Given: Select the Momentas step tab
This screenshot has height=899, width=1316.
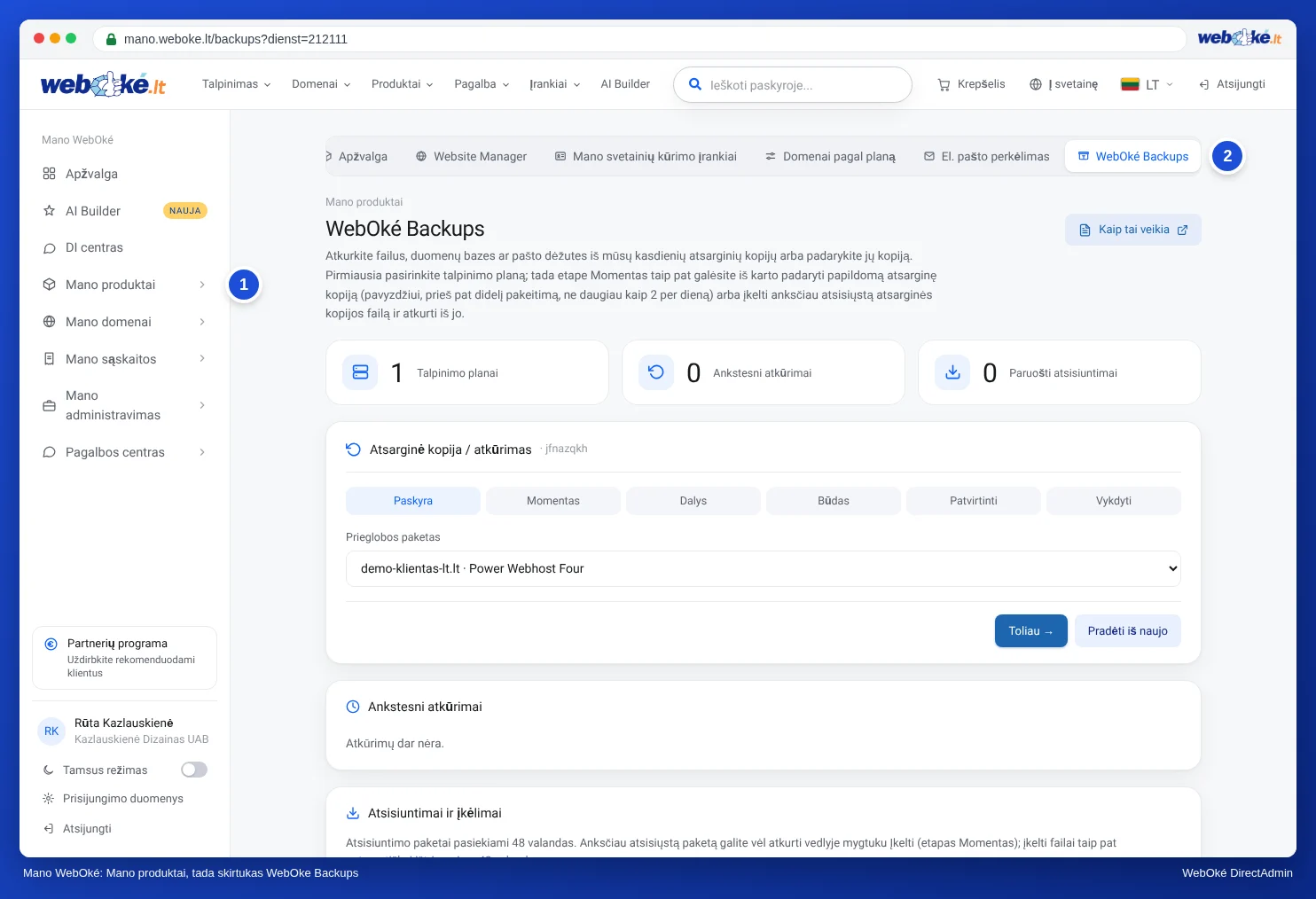Looking at the screenshot, I should [x=553, y=501].
